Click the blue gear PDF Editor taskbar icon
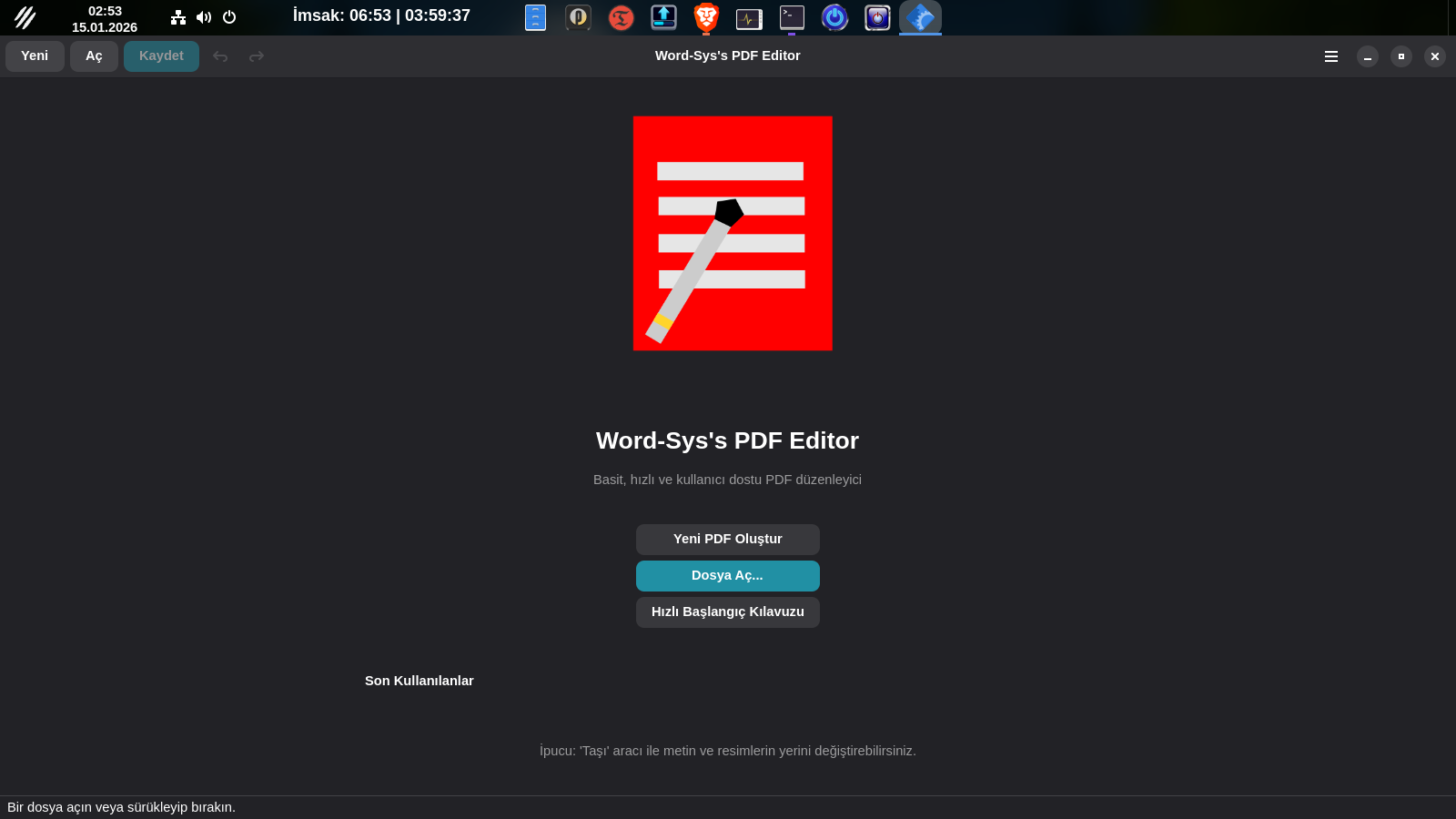1456x819 pixels. [920, 17]
